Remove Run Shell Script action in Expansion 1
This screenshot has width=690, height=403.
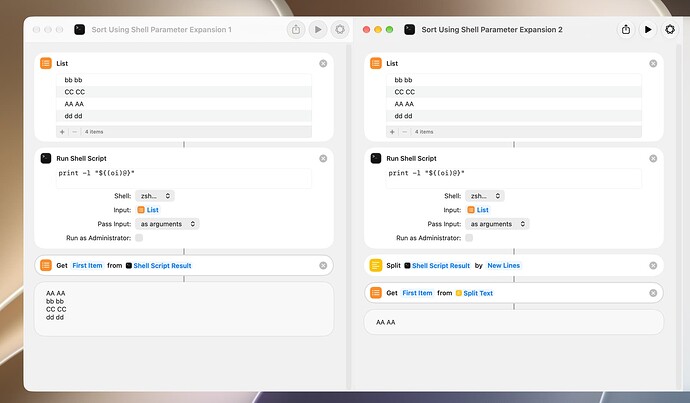click(323, 158)
